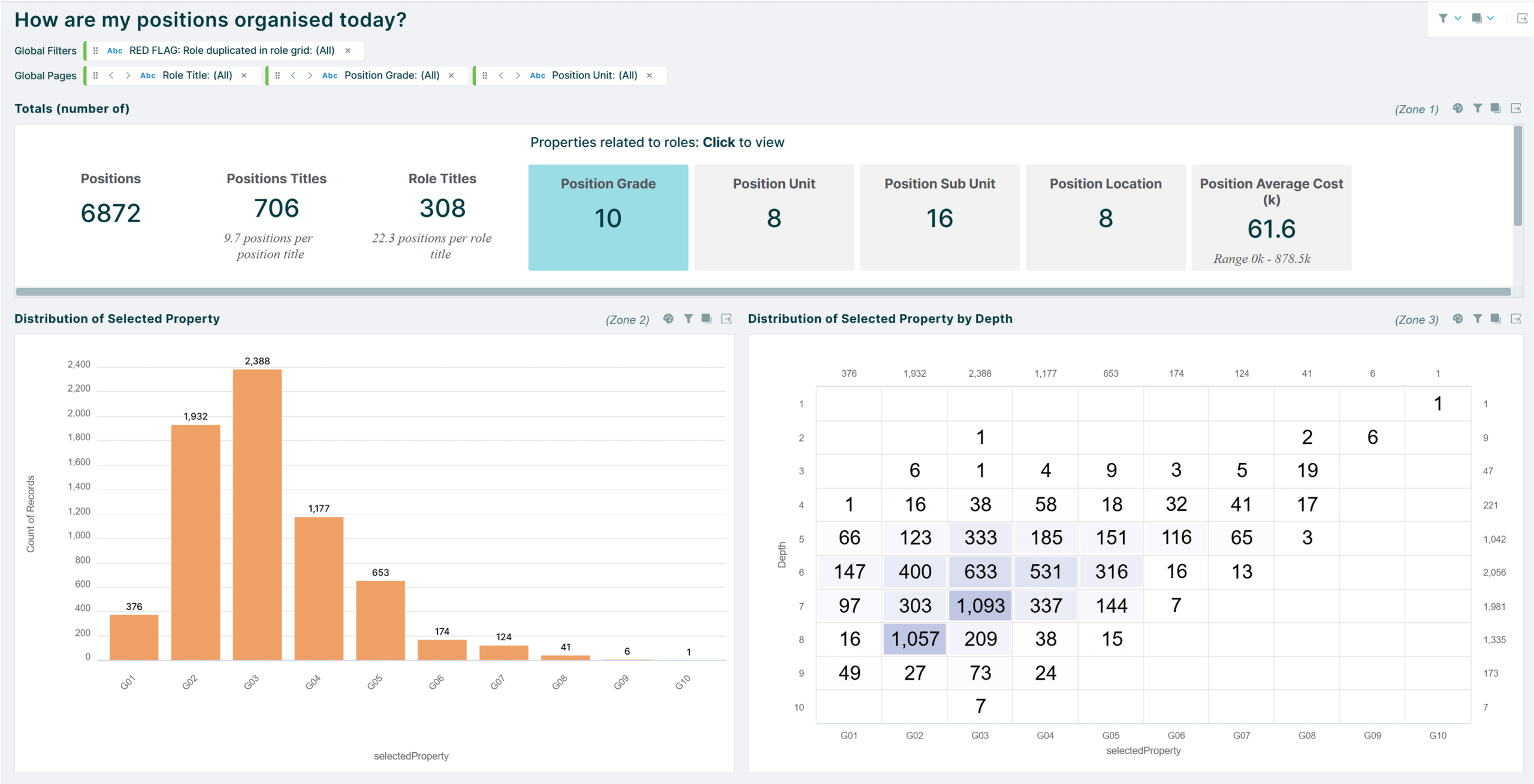Go to next Position Unit page
1534x784 pixels.
coord(517,75)
